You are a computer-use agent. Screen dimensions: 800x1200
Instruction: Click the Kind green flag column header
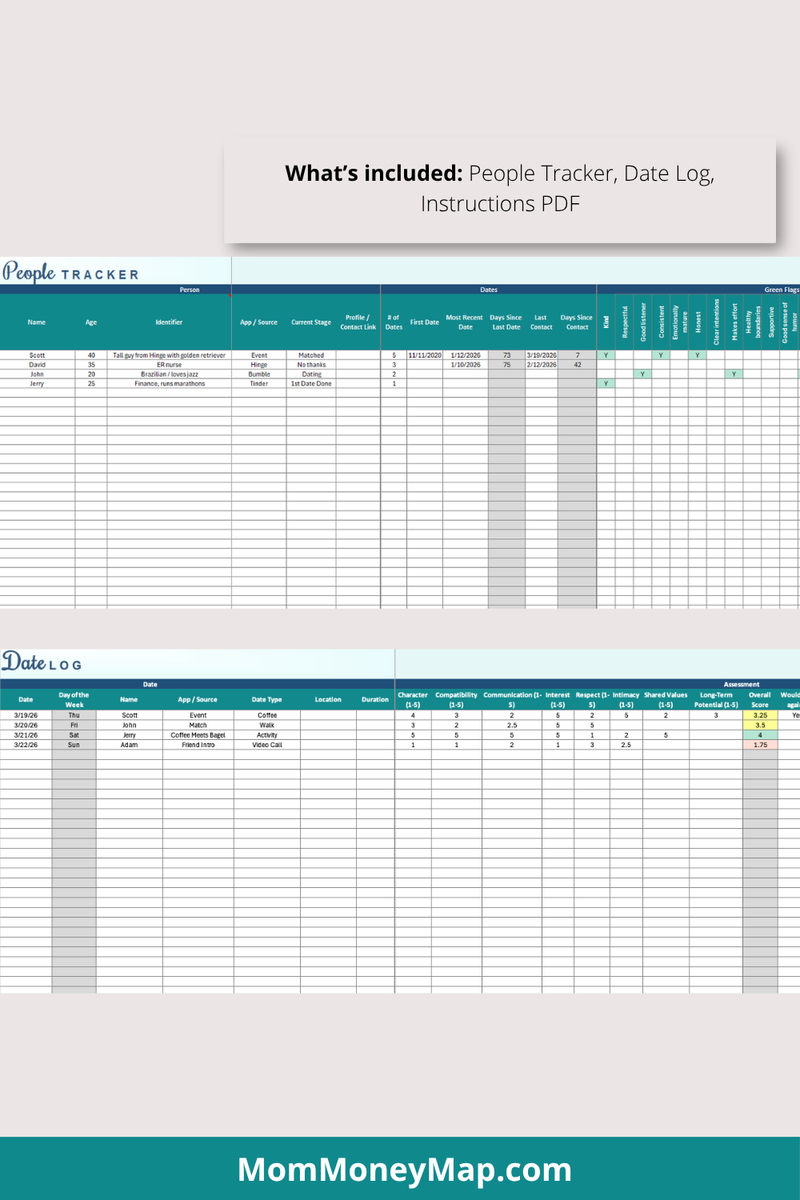coord(606,322)
